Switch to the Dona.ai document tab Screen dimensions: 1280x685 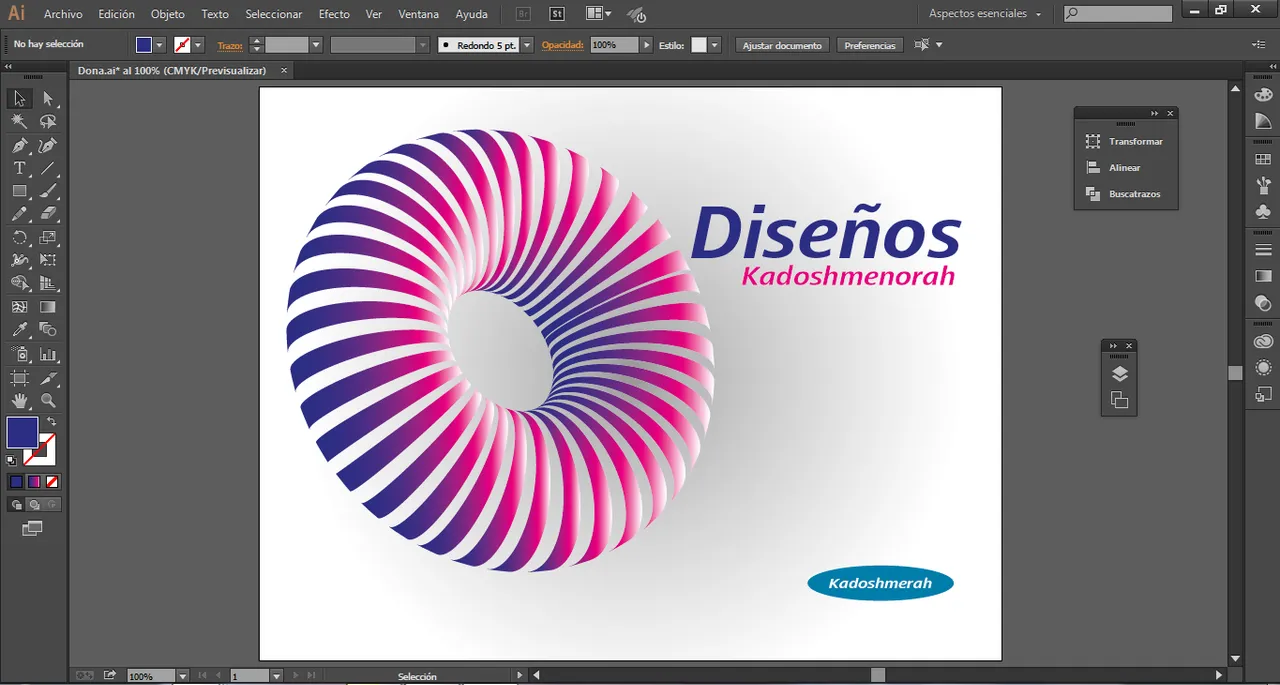[173, 71]
